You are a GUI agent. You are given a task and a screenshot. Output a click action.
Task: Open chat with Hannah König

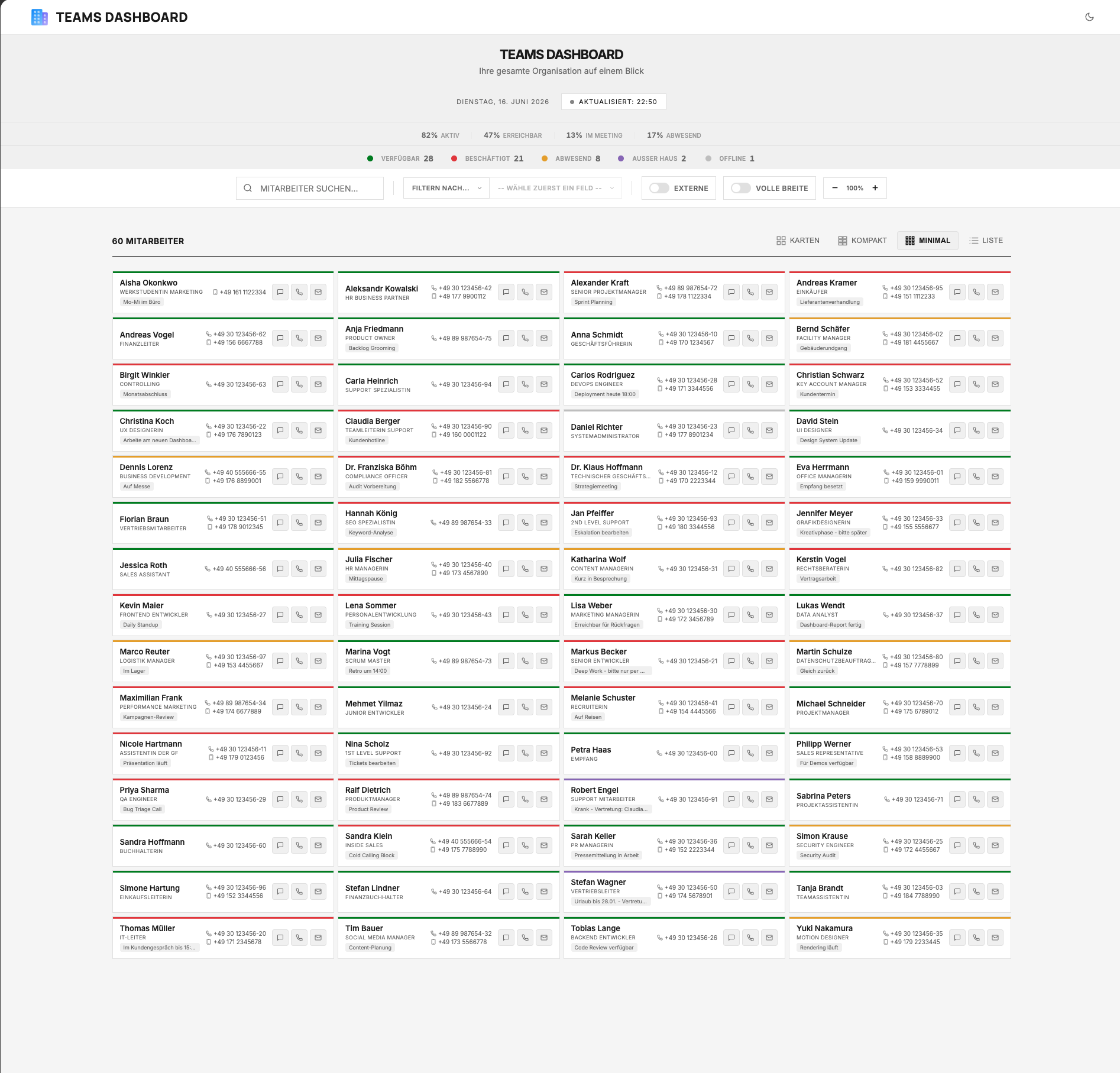506,523
